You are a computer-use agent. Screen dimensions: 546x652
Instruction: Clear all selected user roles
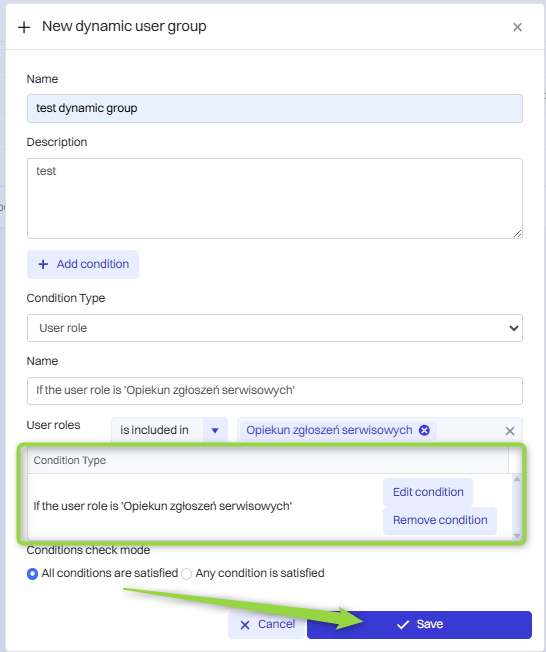tap(510, 431)
